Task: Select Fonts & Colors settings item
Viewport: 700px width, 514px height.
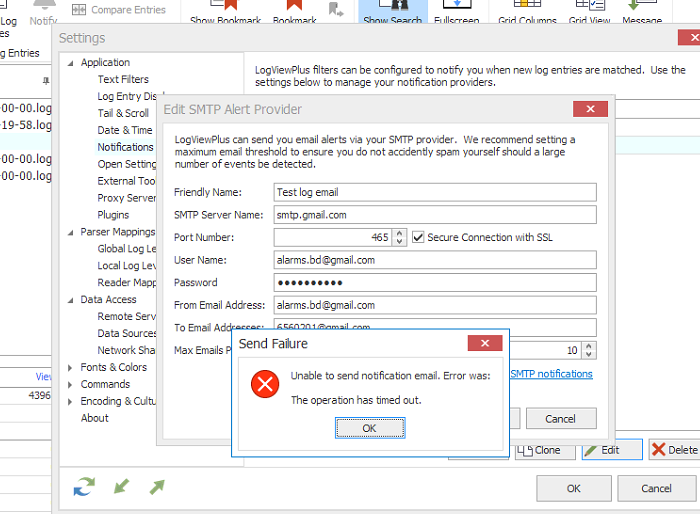Action: tap(113, 368)
